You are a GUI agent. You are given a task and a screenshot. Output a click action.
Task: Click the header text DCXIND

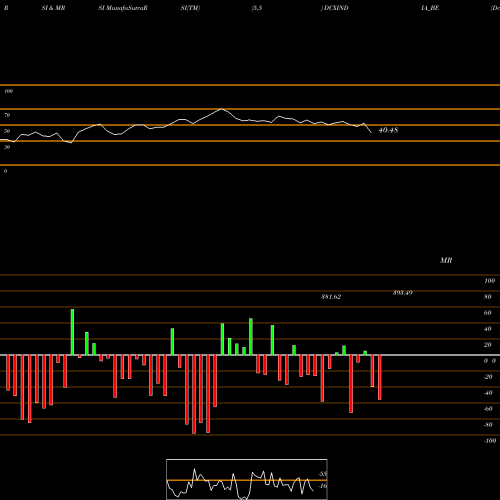336,8
